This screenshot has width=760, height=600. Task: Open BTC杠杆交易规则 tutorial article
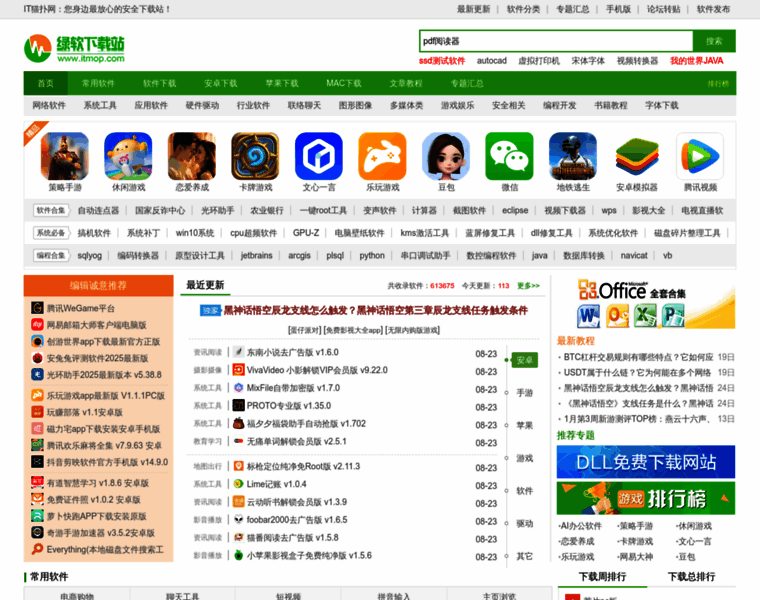tap(638, 357)
